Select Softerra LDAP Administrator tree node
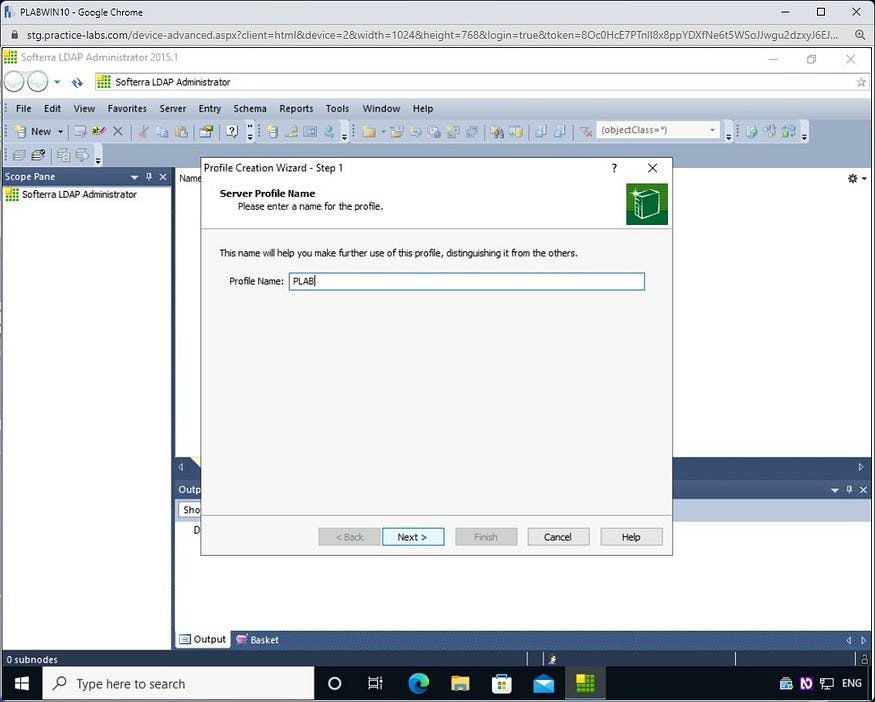 pos(79,194)
